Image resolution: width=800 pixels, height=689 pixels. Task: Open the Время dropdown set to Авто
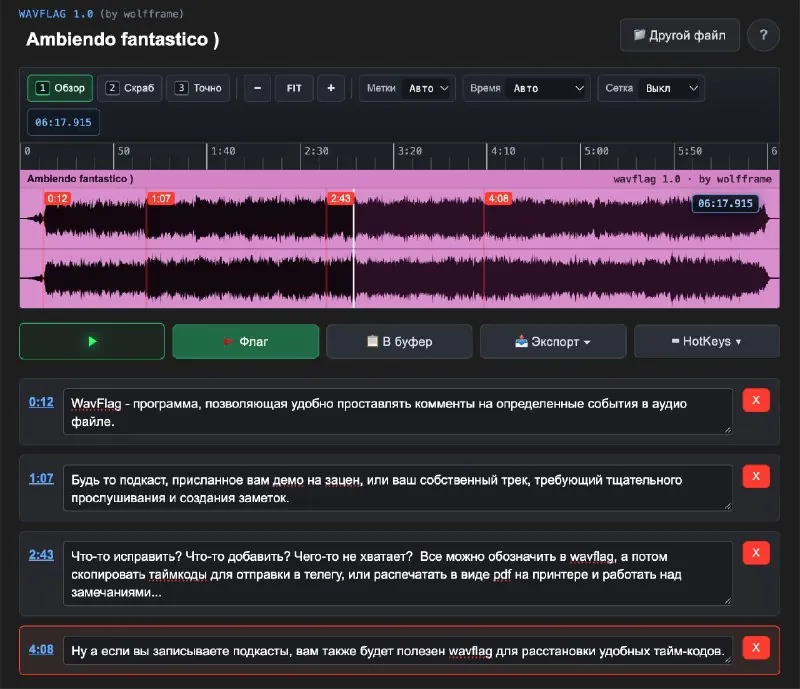pyautogui.click(x=547, y=88)
